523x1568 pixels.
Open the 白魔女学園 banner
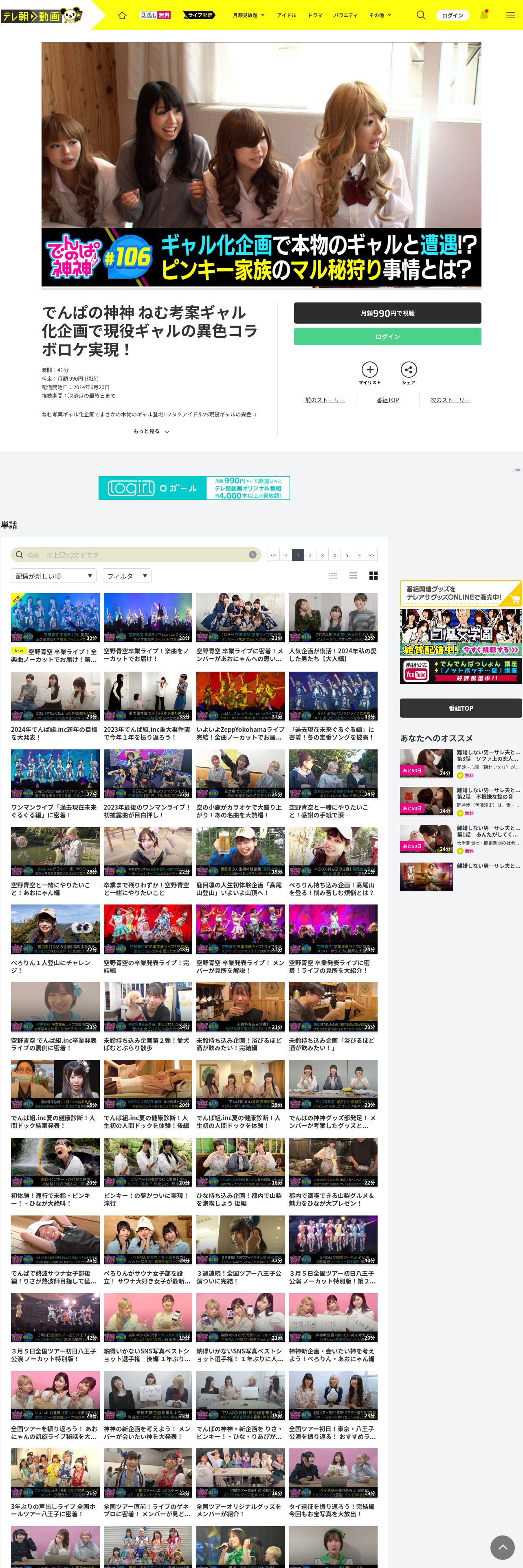461,632
